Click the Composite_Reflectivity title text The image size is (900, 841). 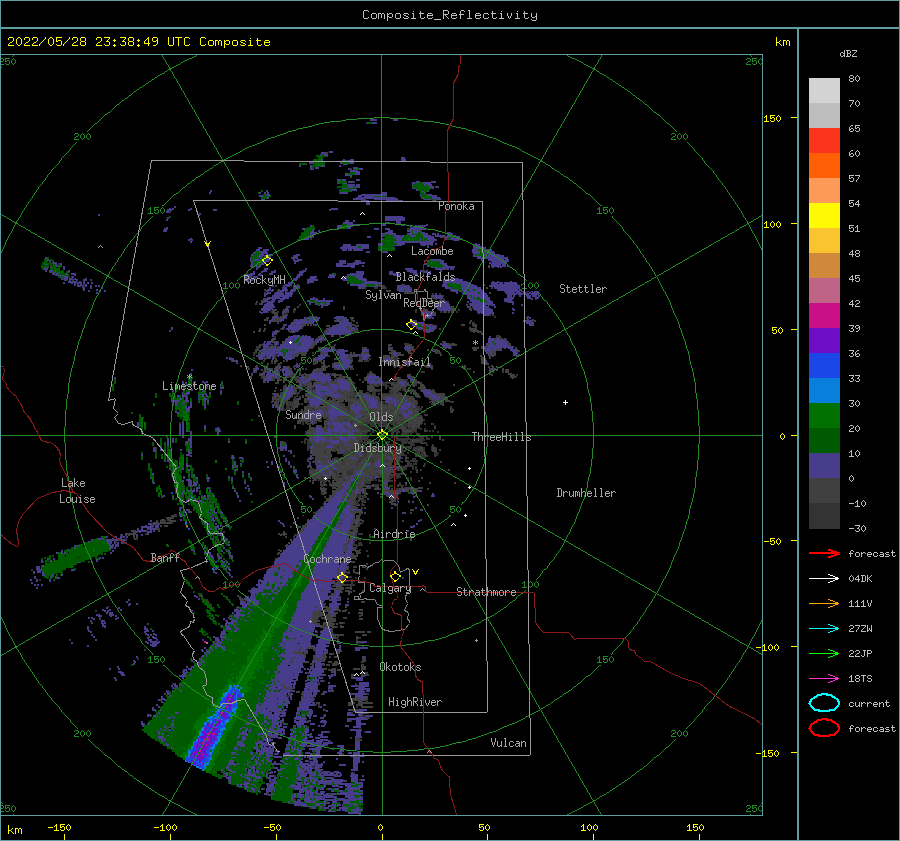point(449,15)
